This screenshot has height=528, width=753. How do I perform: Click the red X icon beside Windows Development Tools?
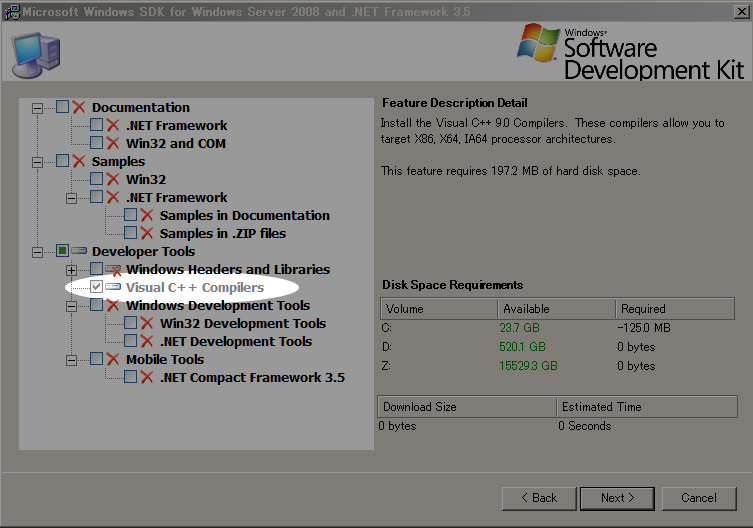113,306
